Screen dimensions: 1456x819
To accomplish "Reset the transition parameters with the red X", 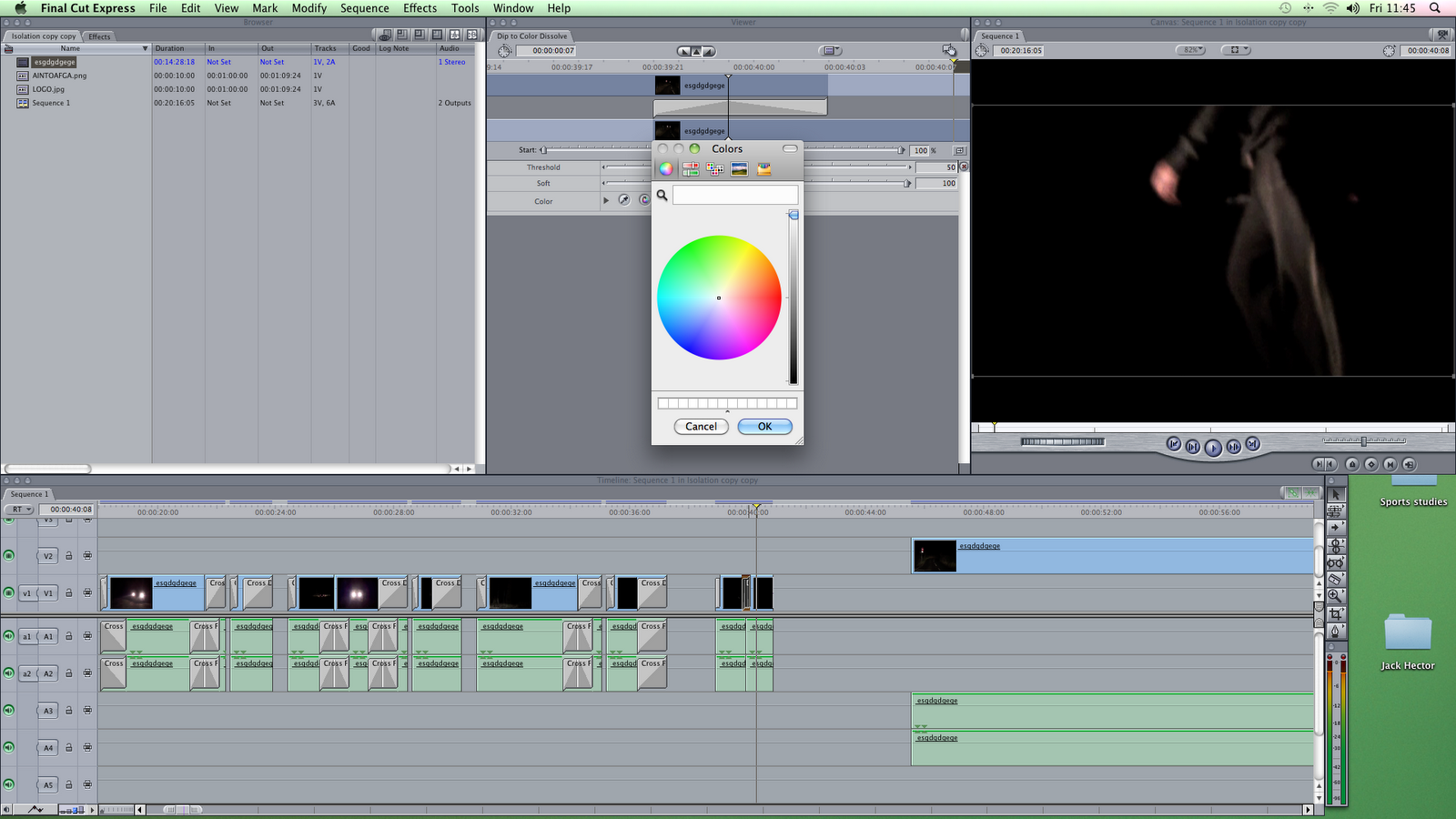I will pos(964,167).
